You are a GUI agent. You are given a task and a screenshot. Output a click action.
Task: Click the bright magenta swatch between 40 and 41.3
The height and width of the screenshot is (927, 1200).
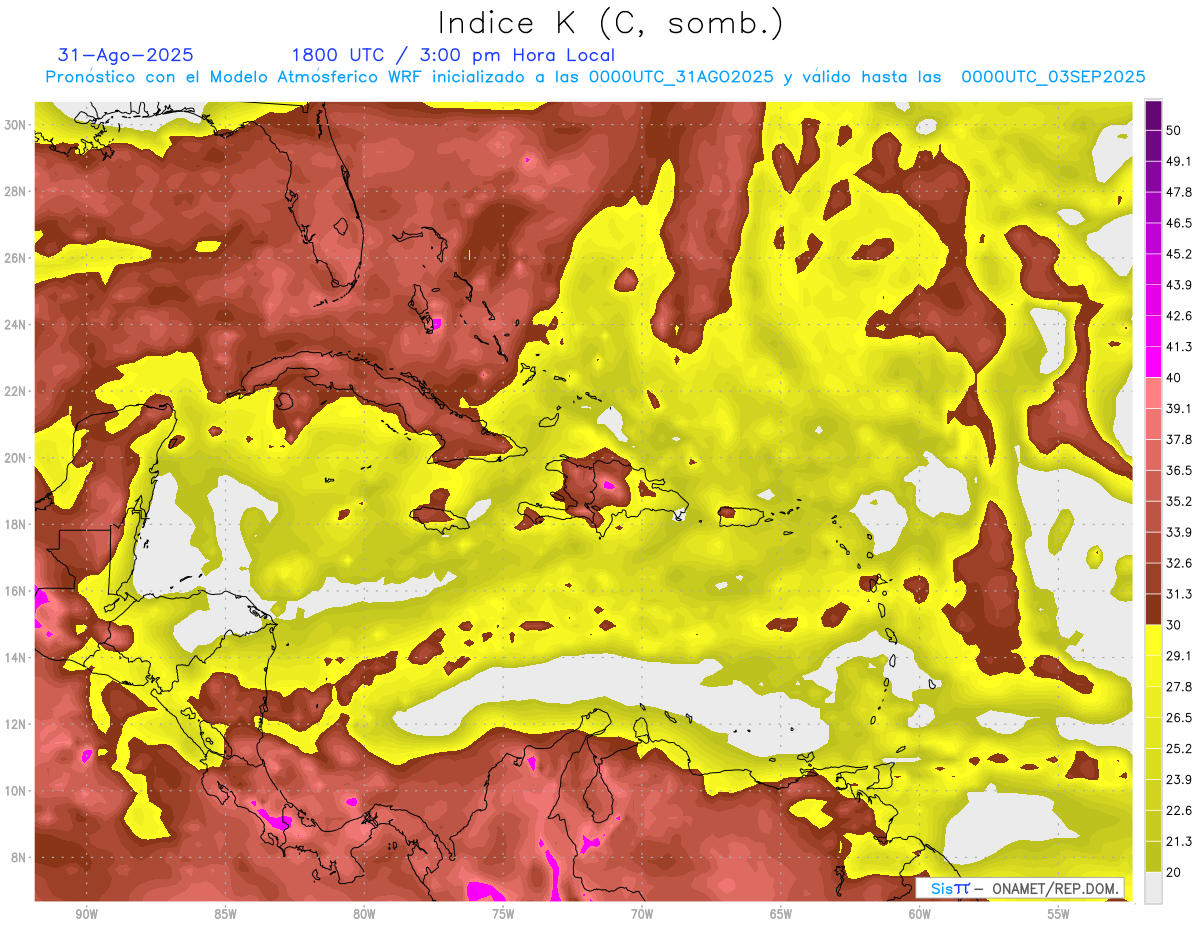(1153, 362)
